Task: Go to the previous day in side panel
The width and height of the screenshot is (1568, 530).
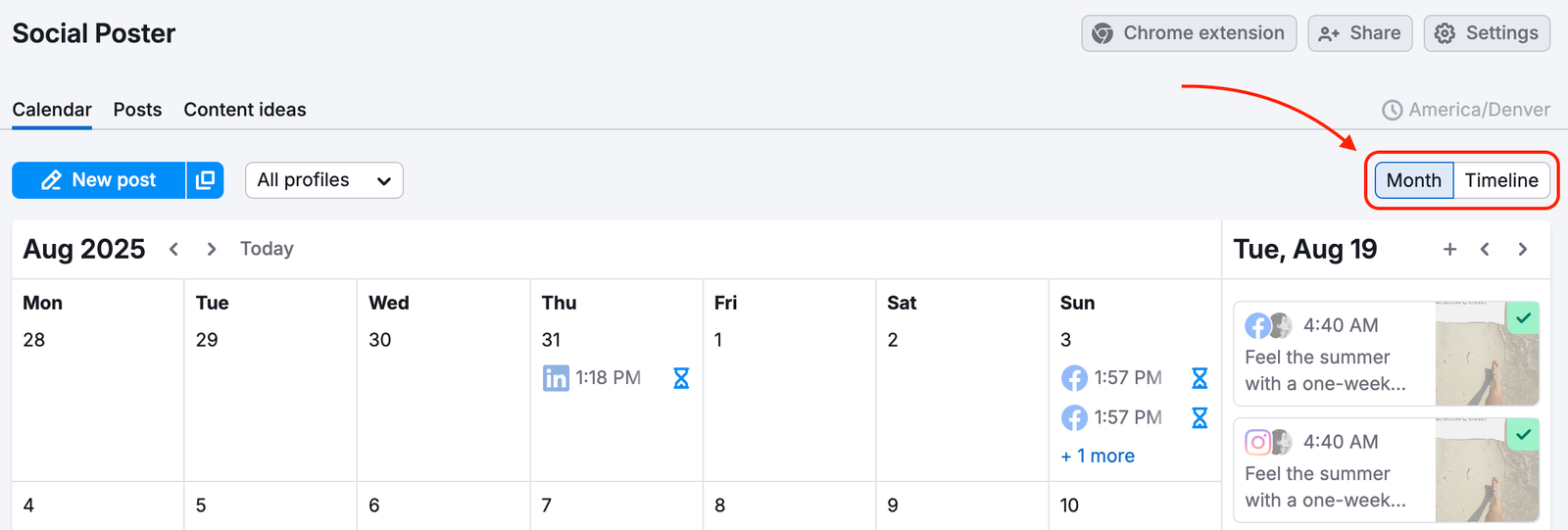Action: pos(1486,250)
